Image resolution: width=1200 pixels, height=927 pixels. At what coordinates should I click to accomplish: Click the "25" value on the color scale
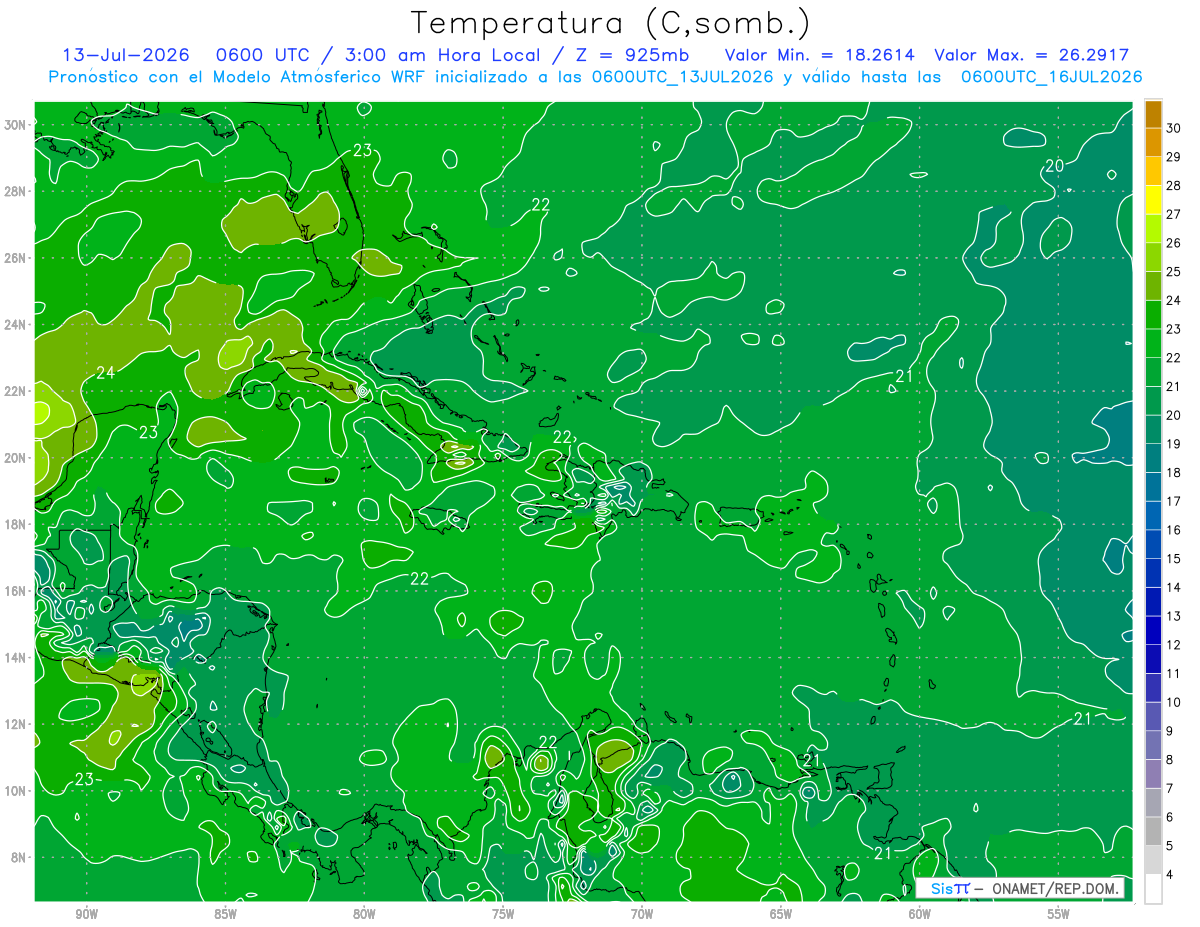tap(1174, 272)
